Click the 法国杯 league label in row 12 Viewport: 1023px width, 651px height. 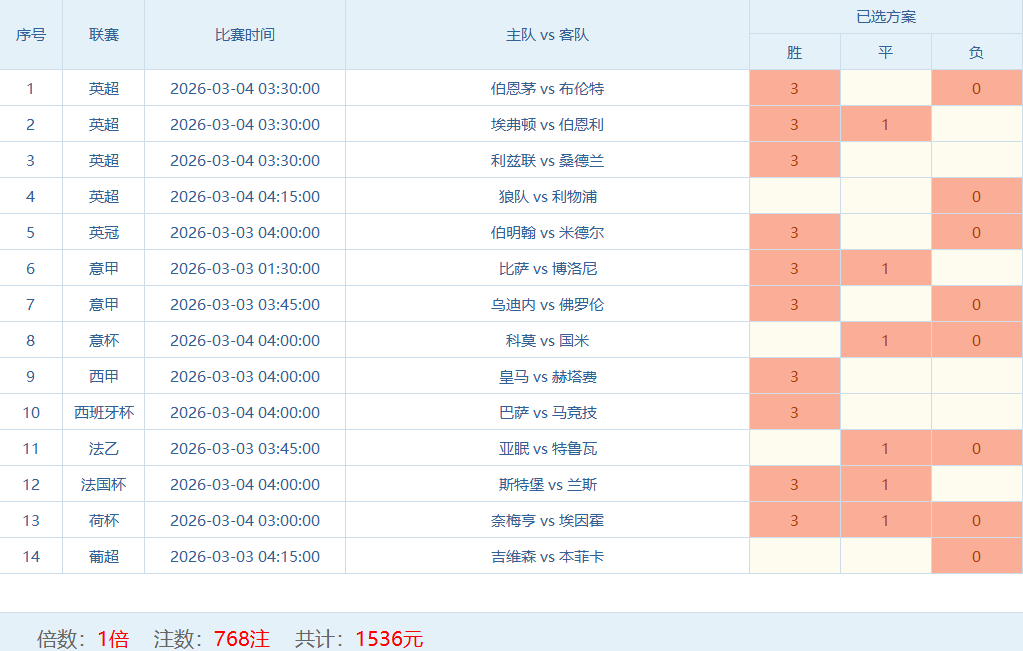(103, 484)
